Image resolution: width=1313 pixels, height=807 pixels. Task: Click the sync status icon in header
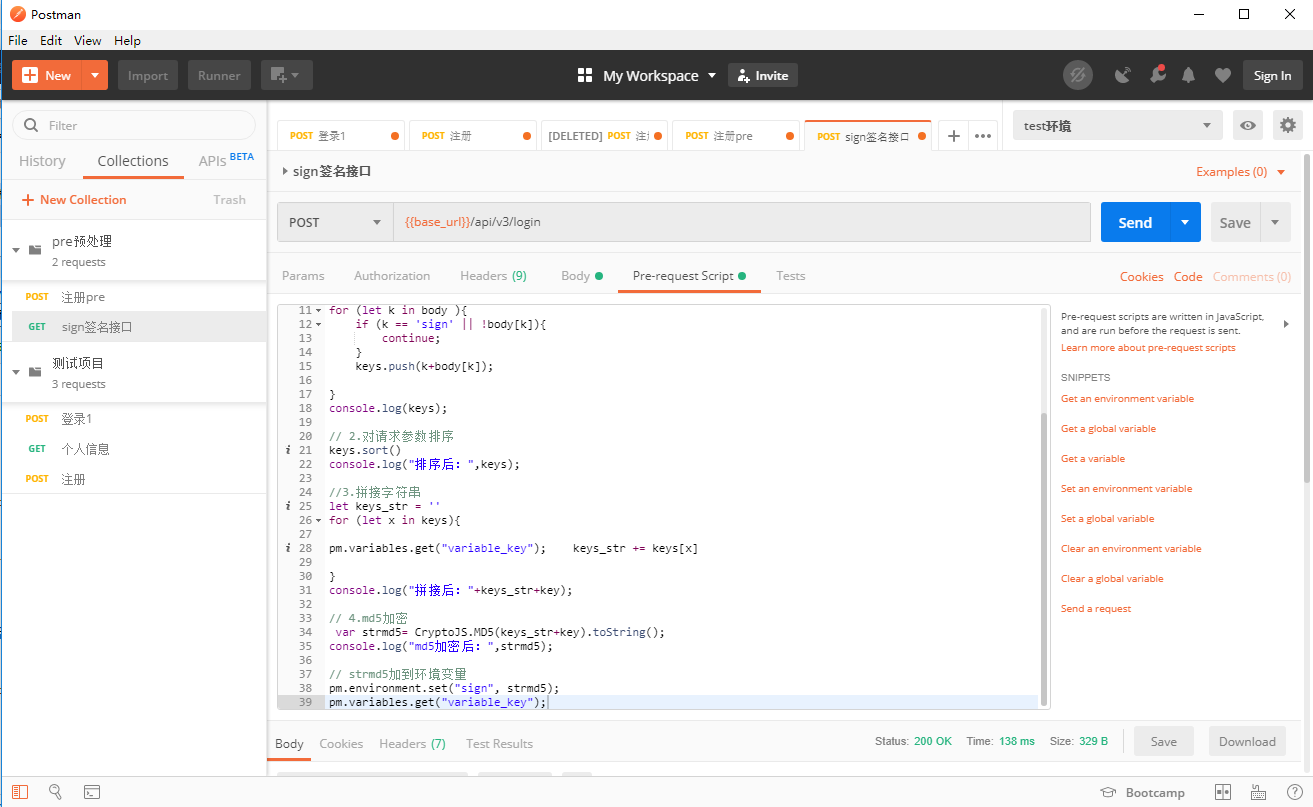pos(1077,75)
